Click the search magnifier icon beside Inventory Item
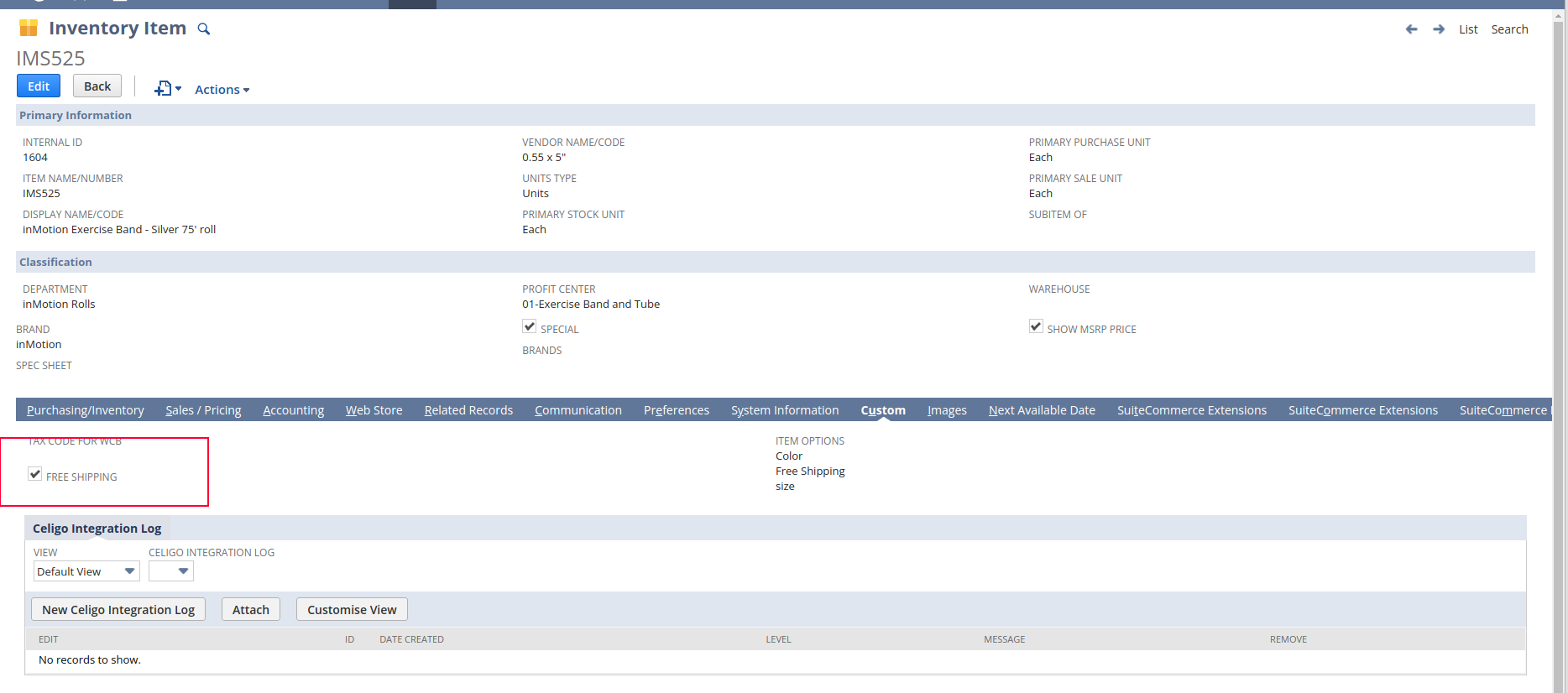Image resolution: width=1568 pixels, height=693 pixels. [203, 29]
